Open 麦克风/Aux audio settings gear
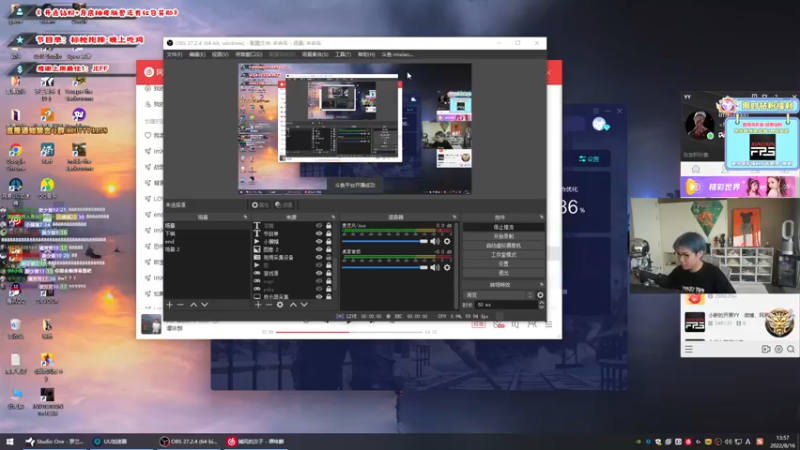800x450 pixels. click(447, 241)
